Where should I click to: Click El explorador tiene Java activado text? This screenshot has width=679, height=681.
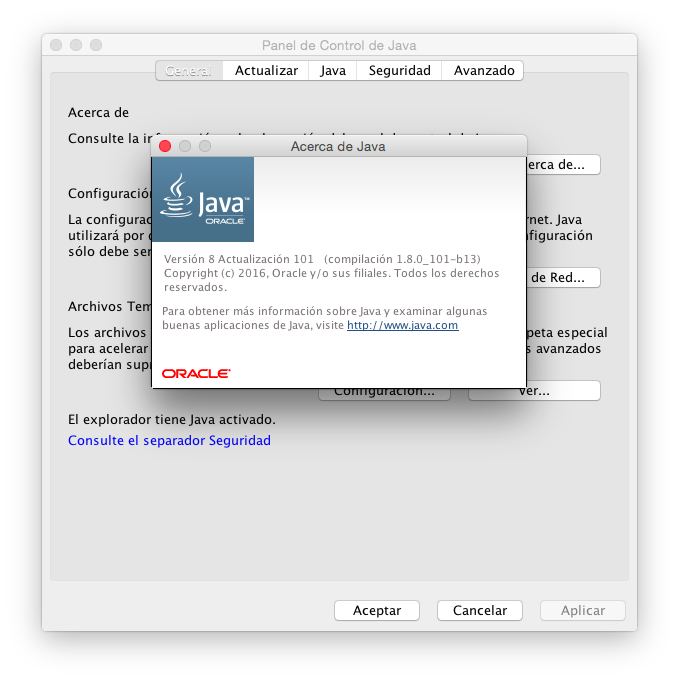tap(172, 420)
